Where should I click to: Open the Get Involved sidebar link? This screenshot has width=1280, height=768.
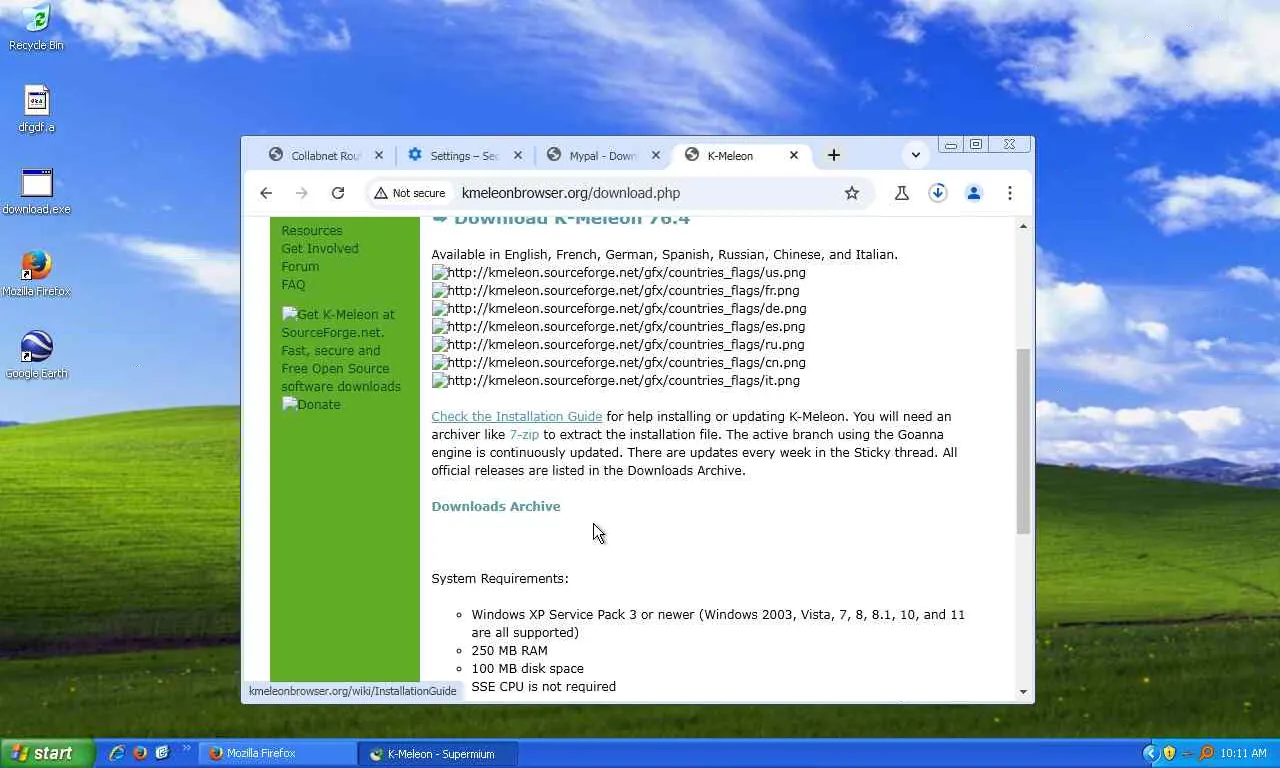pyautogui.click(x=320, y=249)
